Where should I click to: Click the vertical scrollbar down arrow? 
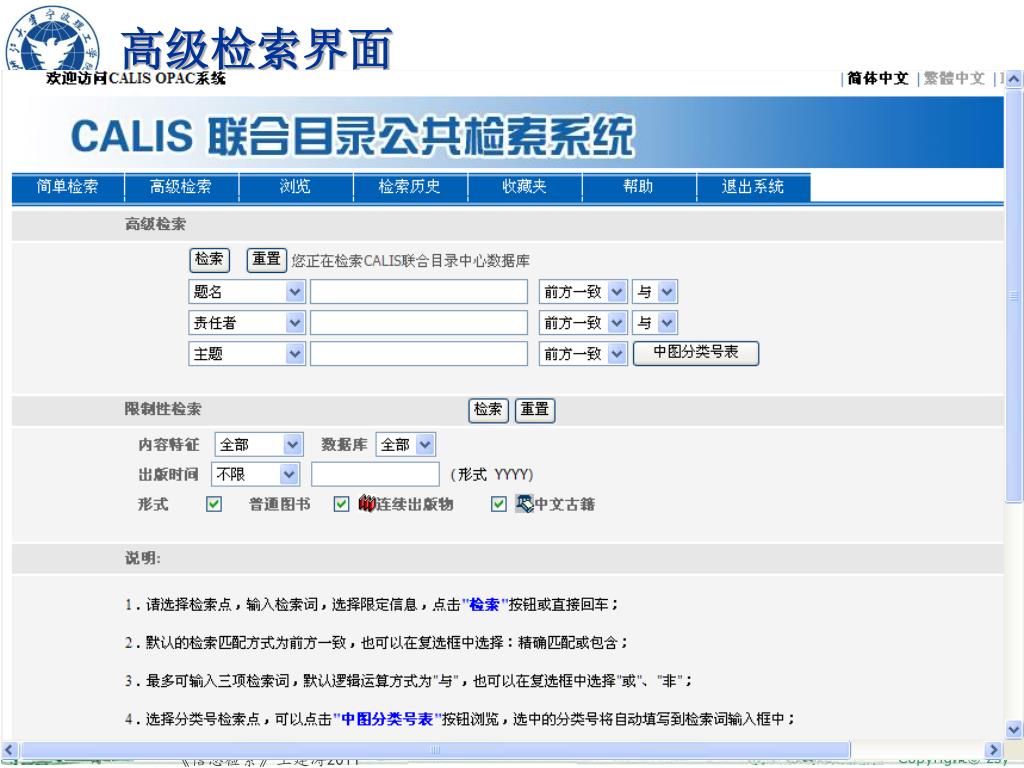(1013, 729)
